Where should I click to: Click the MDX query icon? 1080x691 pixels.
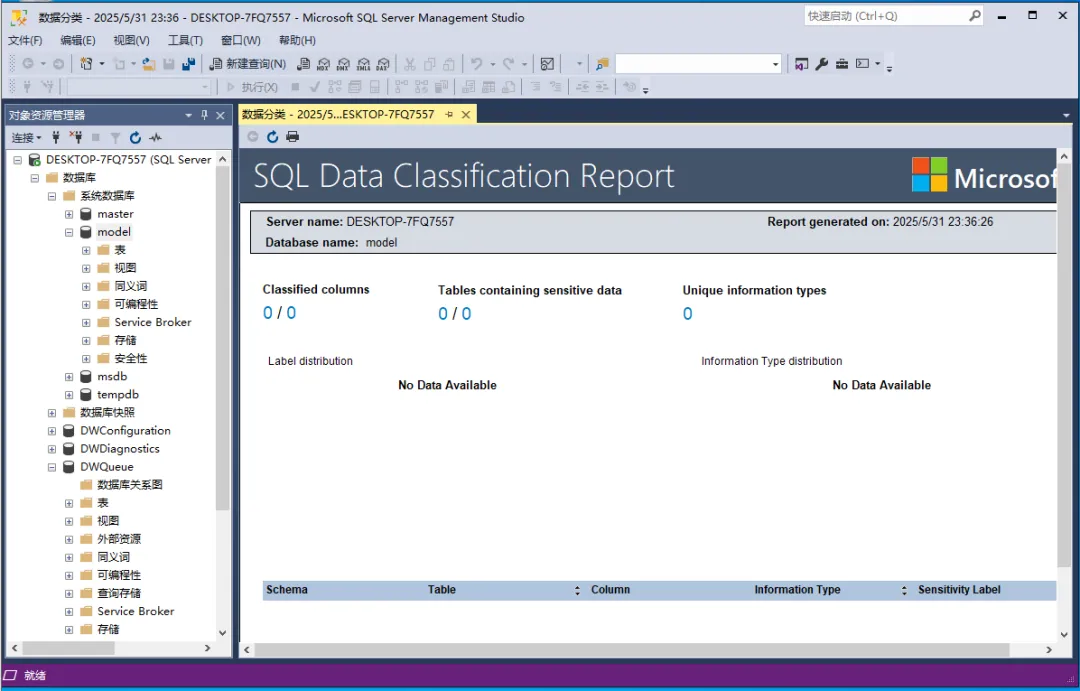click(323, 64)
